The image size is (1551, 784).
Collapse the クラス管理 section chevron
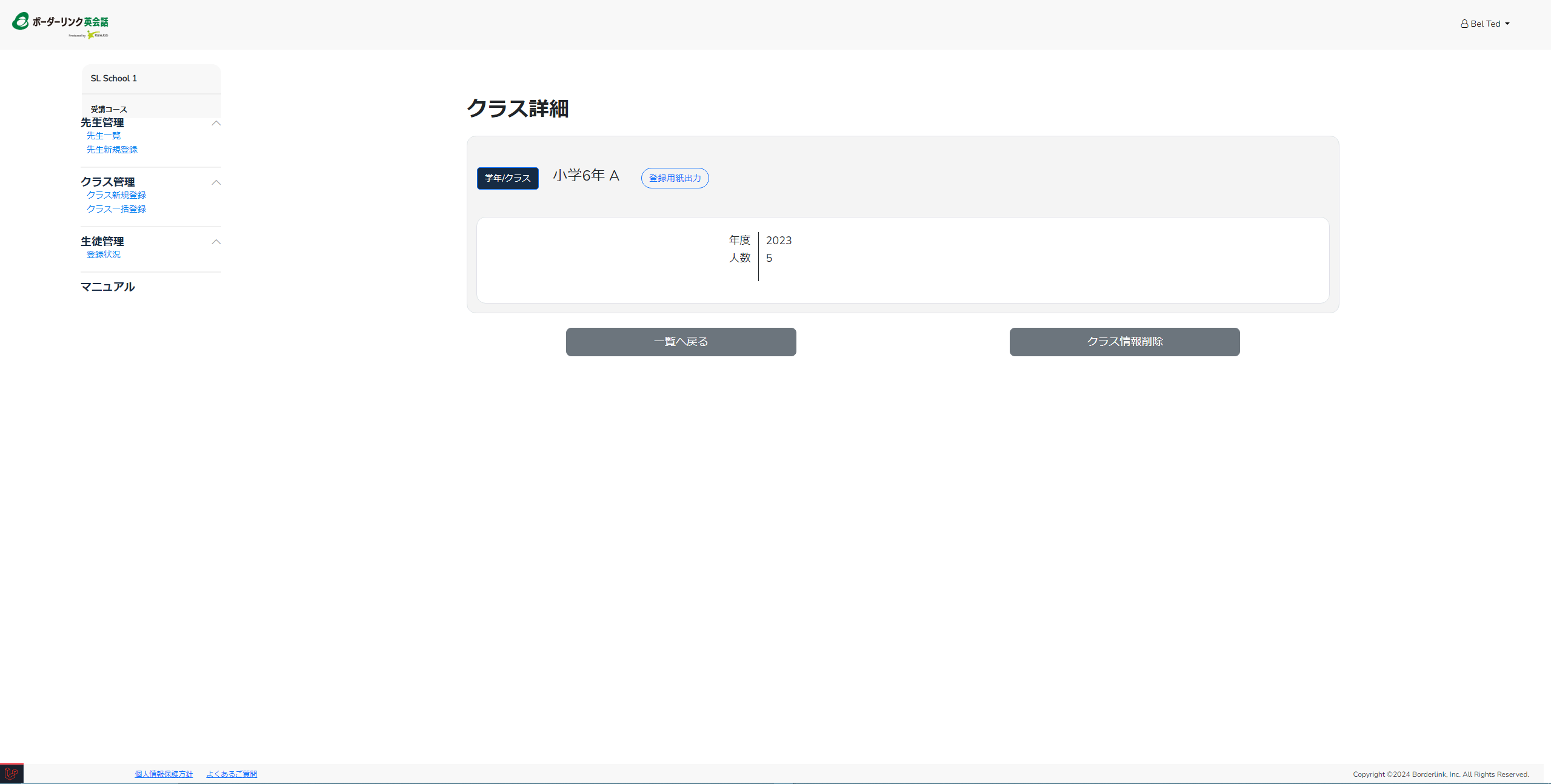[216, 182]
